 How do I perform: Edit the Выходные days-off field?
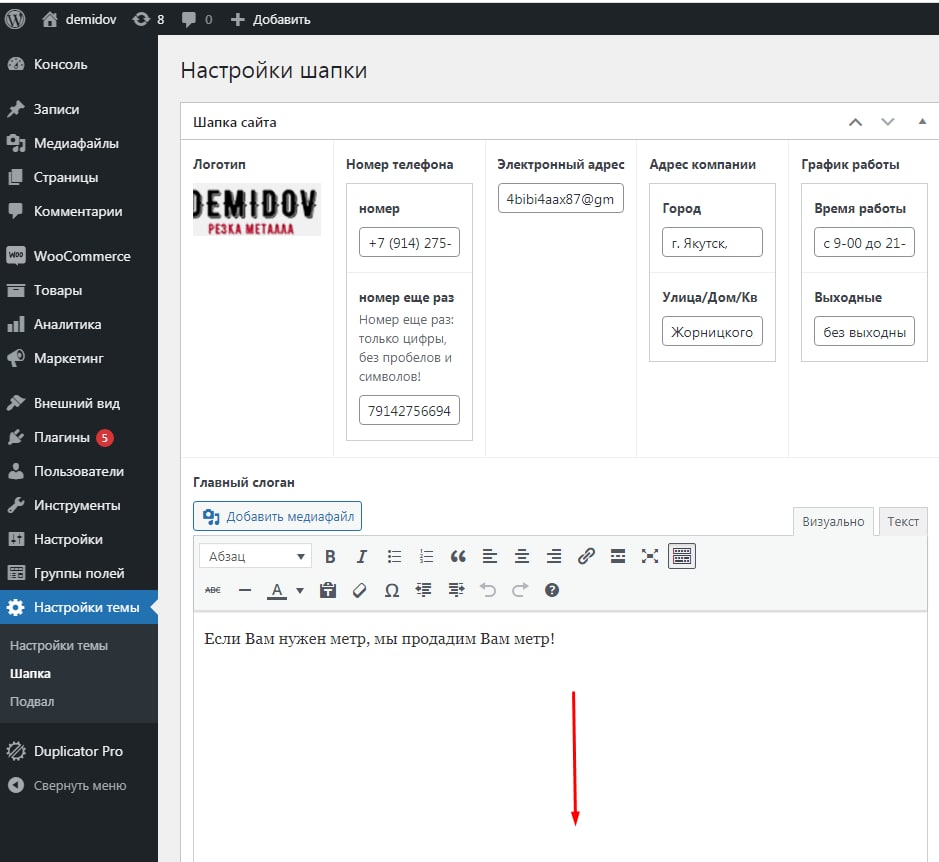864,331
